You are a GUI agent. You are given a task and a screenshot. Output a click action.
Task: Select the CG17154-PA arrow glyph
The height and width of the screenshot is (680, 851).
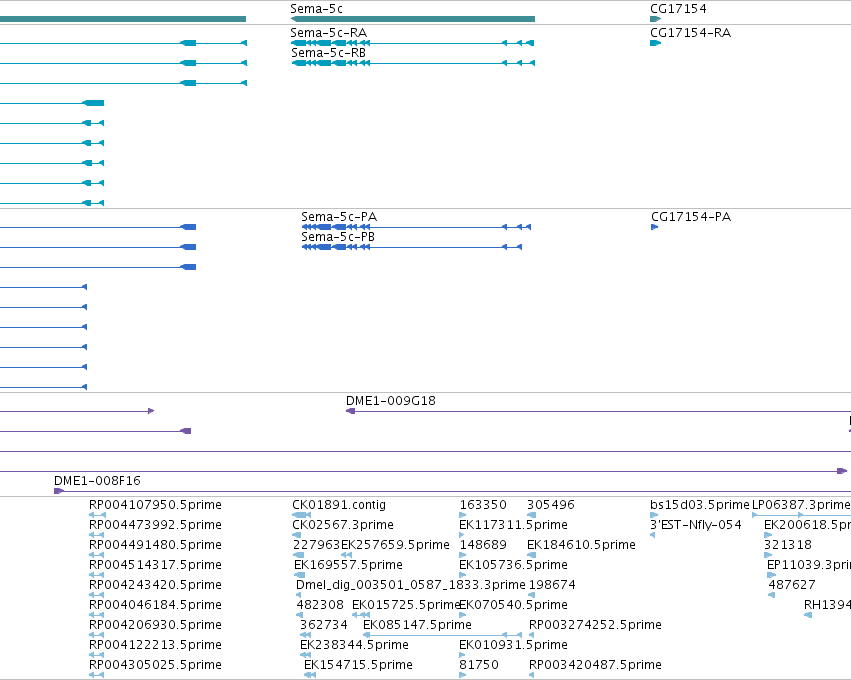[x=655, y=227]
